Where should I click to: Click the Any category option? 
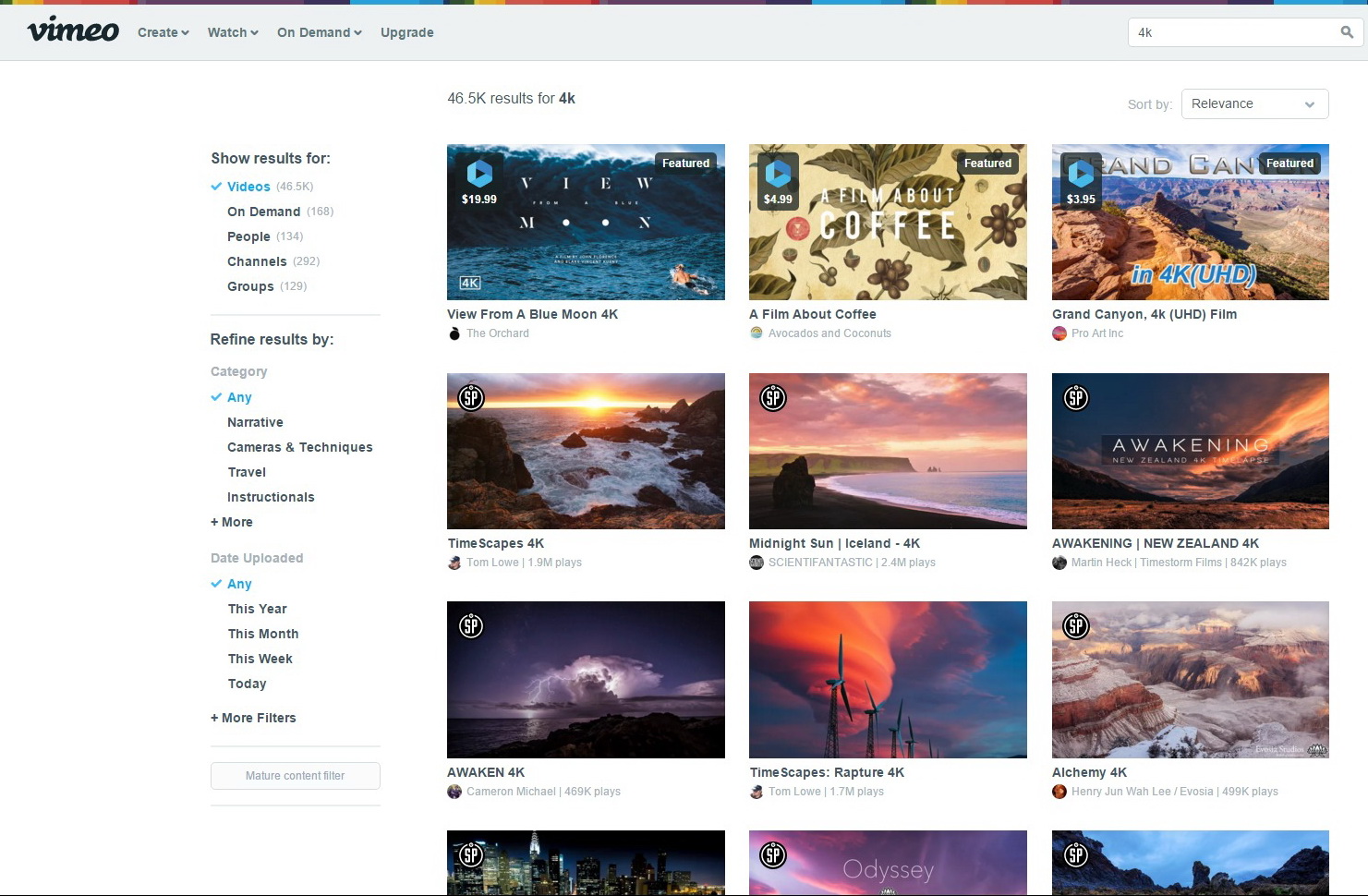pyautogui.click(x=239, y=397)
